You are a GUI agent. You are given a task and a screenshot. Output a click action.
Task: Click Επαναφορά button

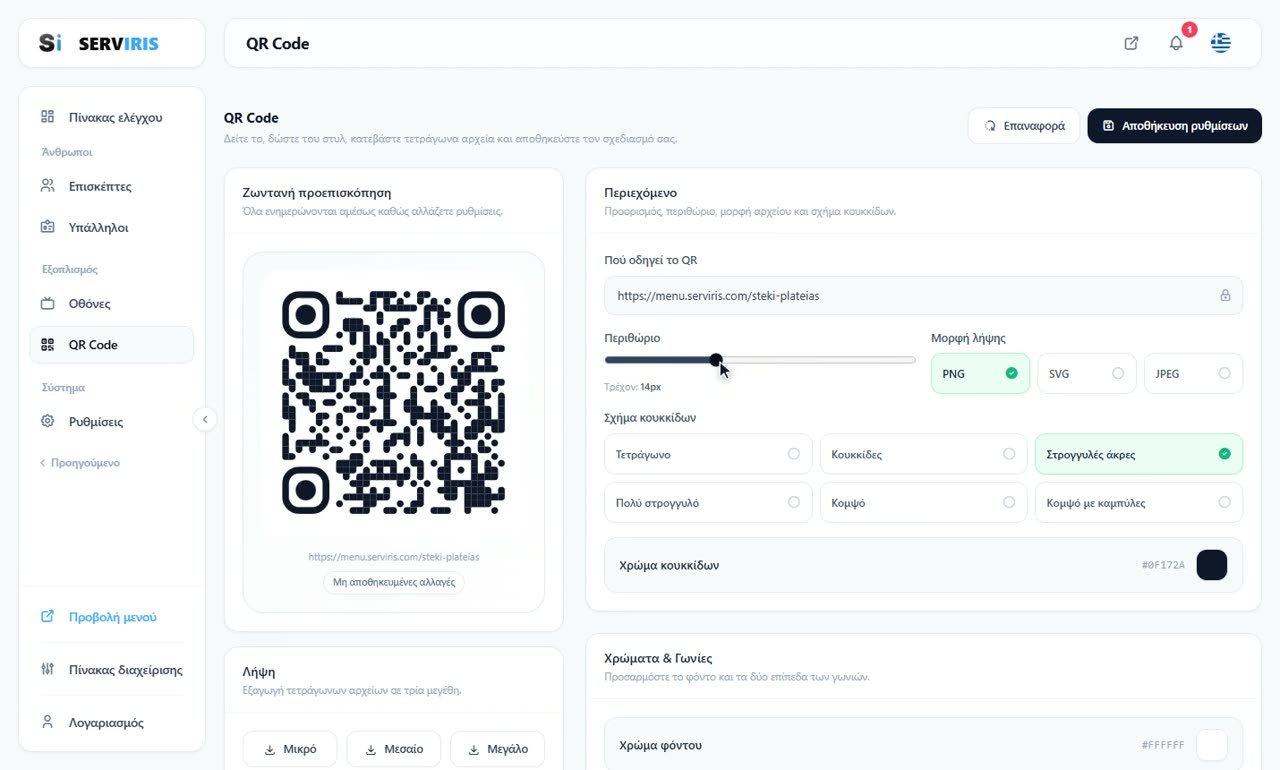coord(1023,126)
